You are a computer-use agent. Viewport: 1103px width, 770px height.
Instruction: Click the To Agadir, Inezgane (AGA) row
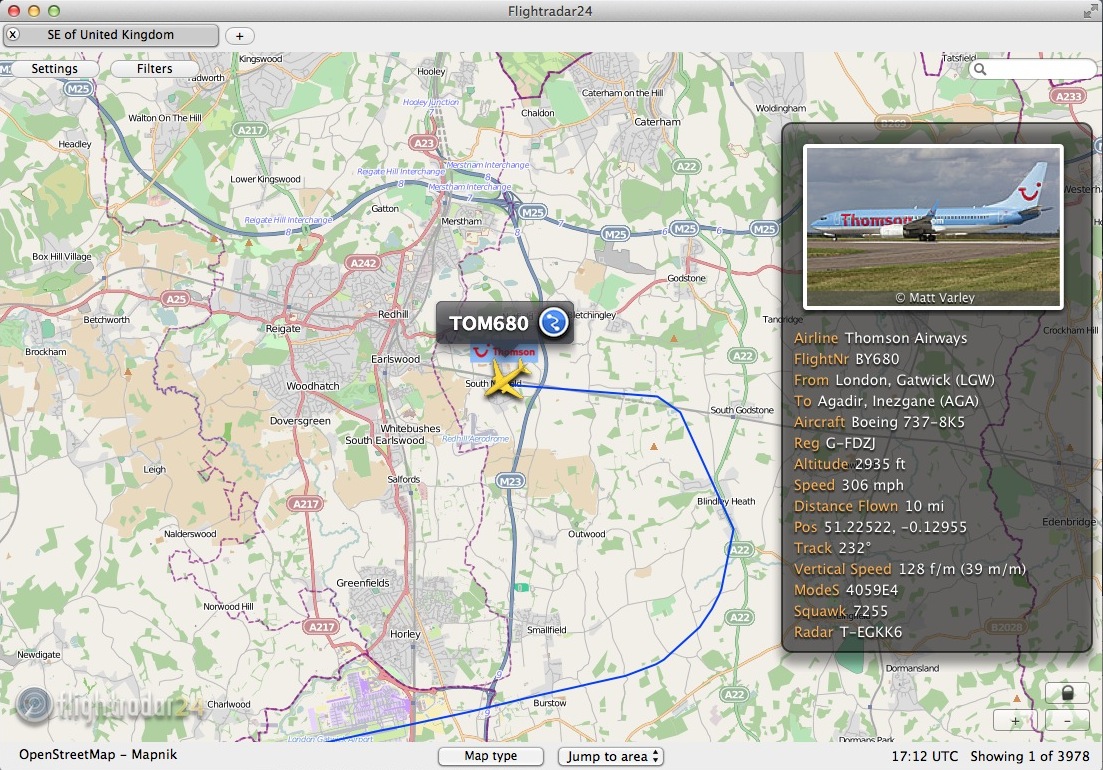pos(886,402)
